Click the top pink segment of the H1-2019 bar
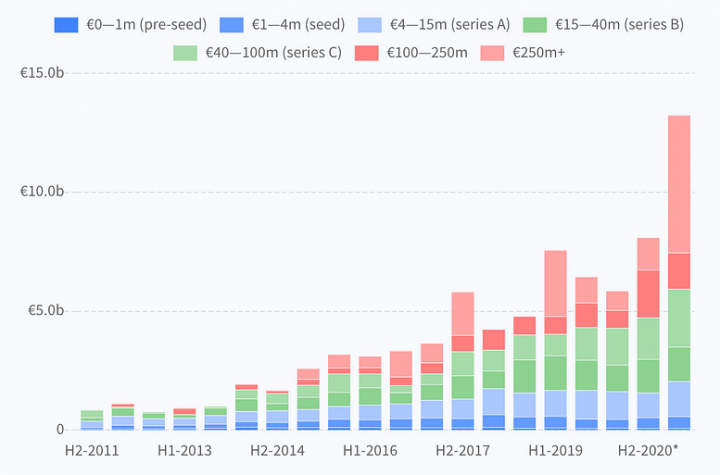Screen dimensions: 720x475 [x=555, y=283]
